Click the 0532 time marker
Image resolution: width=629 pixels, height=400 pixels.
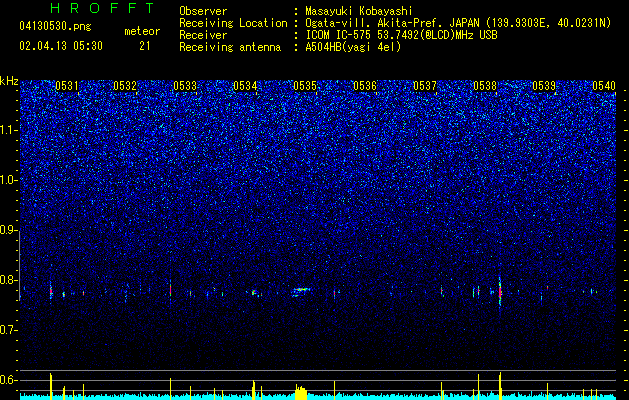(x=125, y=86)
